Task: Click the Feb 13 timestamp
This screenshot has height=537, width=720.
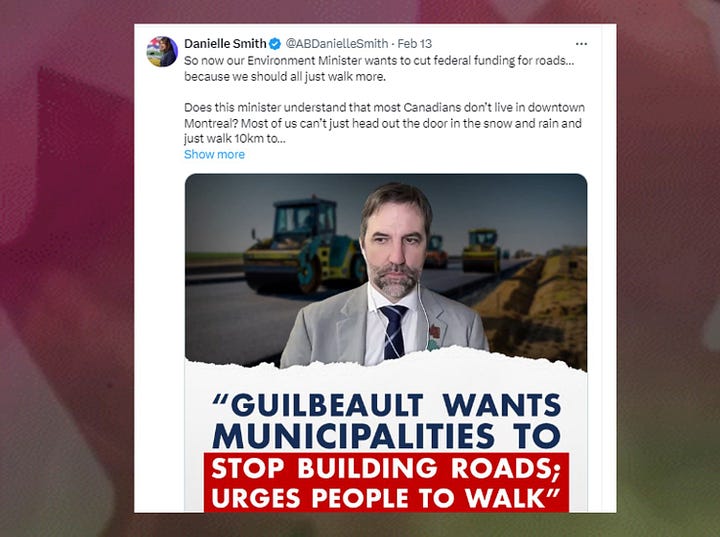Action: pos(414,44)
